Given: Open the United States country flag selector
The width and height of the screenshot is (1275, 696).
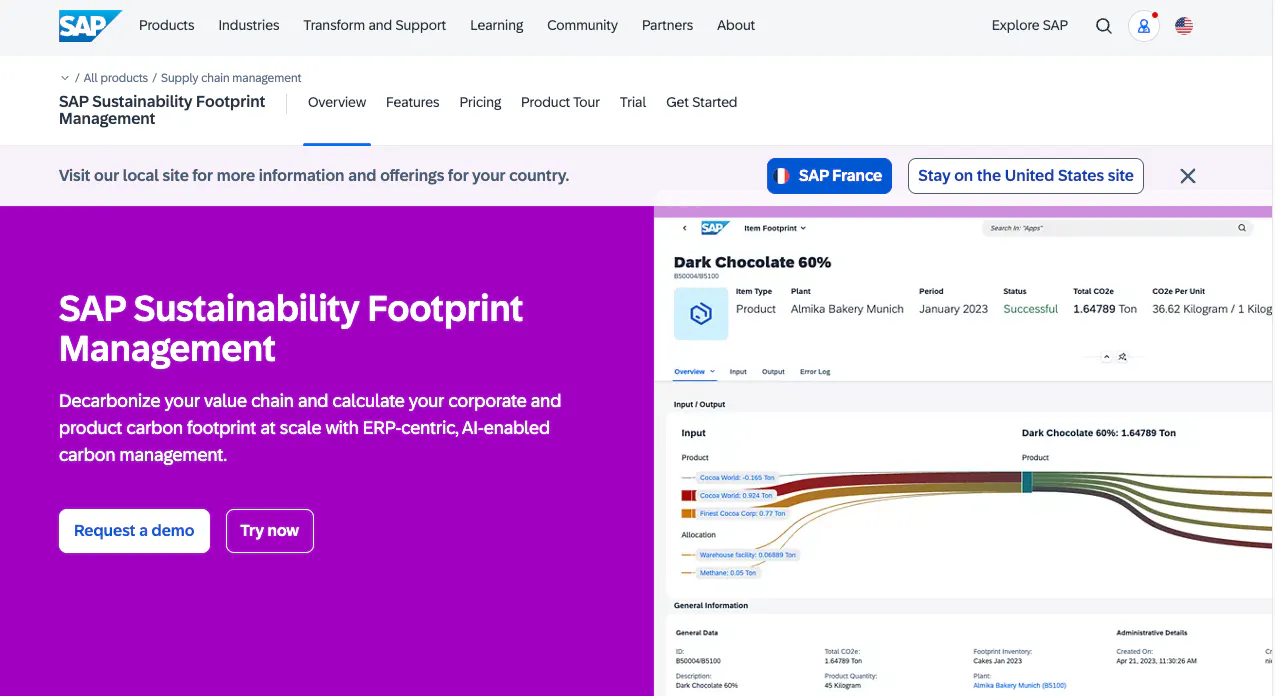Looking at the screenshot, I should pyautogui.click(x=1184, y=26).
